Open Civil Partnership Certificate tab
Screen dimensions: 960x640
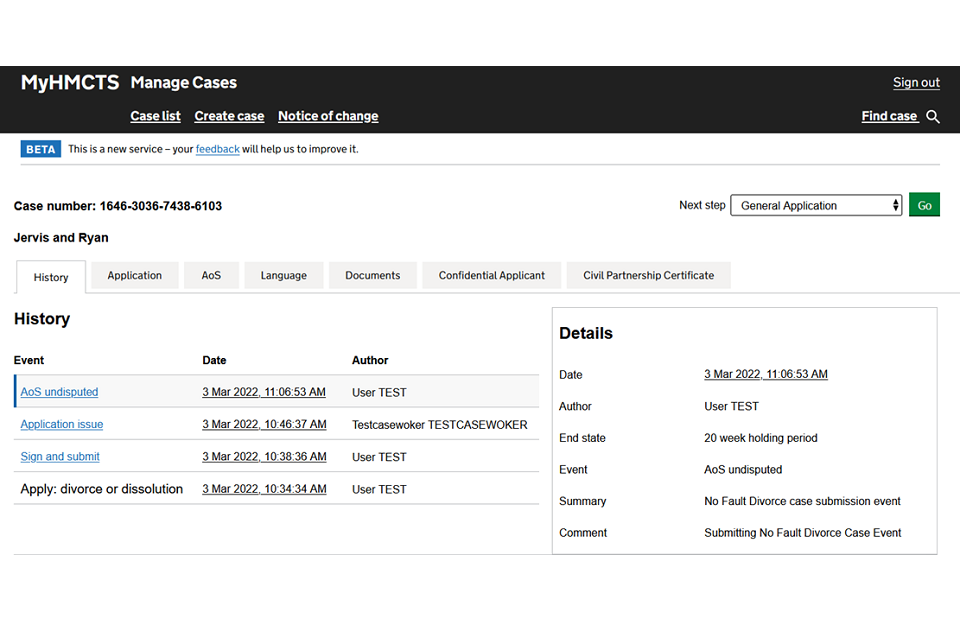[x=648, y=276]
